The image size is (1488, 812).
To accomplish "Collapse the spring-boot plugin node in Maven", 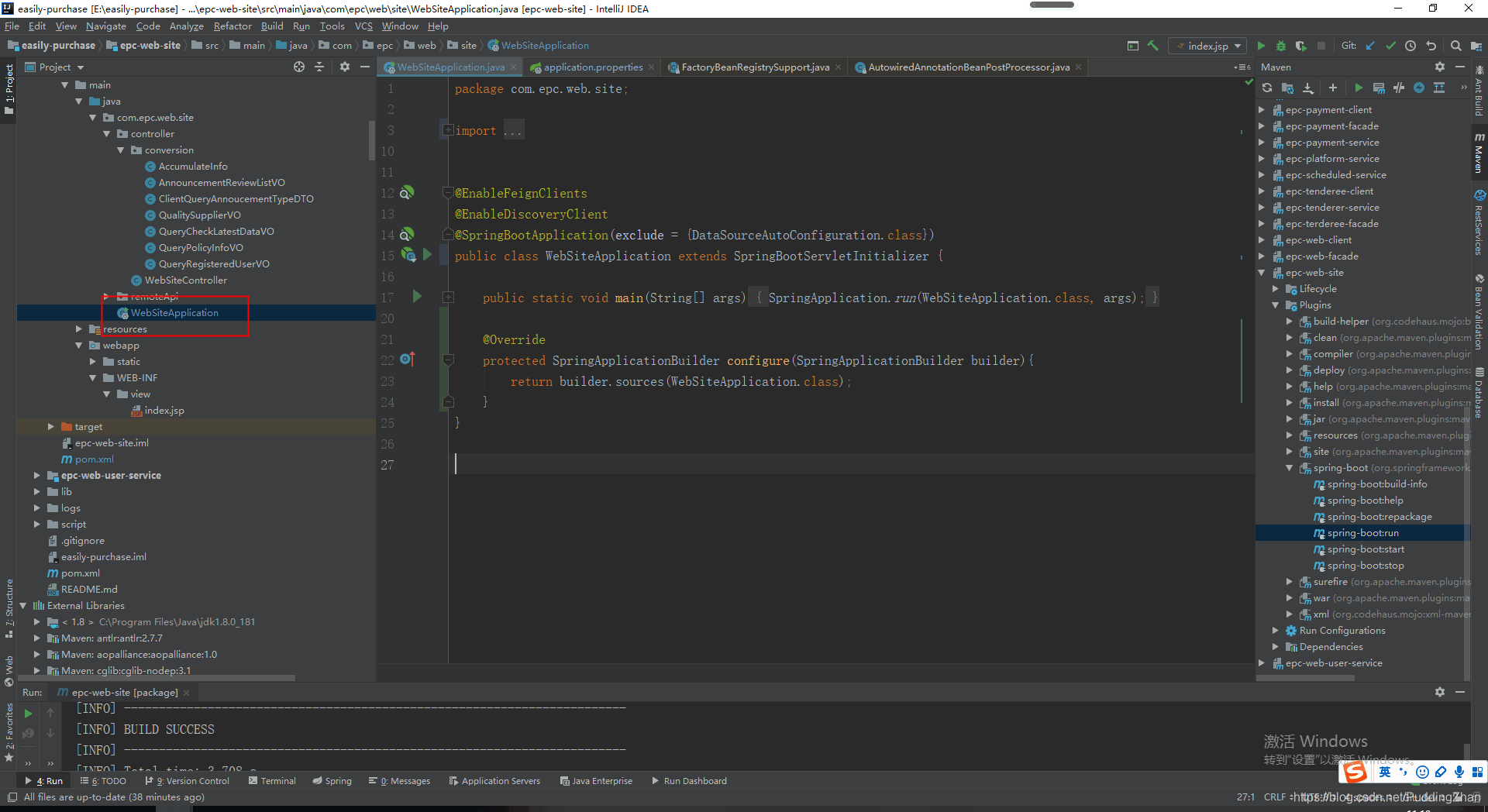I will click(x=1290, y=468).
